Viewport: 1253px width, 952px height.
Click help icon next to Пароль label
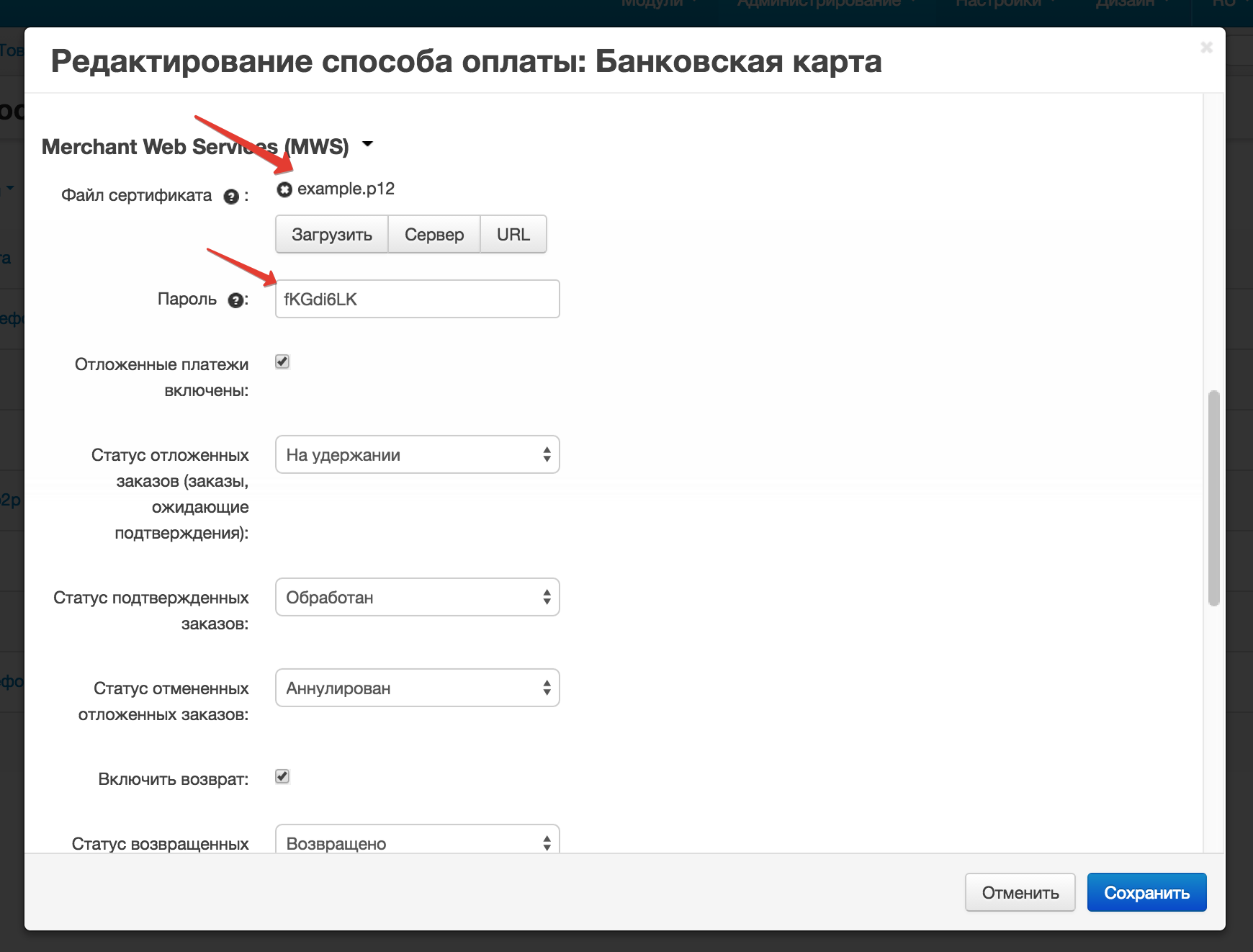[x=235, y=300]
